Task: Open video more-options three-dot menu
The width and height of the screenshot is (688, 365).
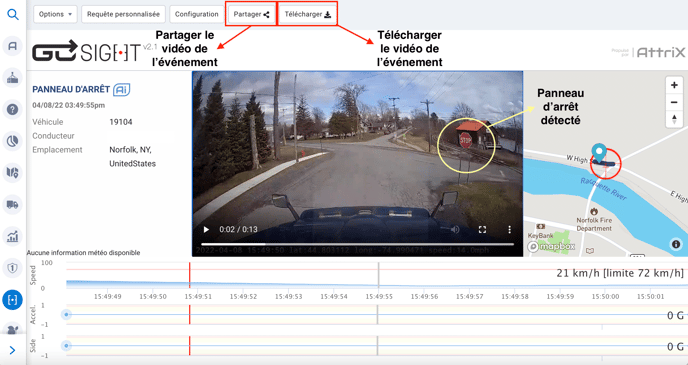Action: [509, 229]
